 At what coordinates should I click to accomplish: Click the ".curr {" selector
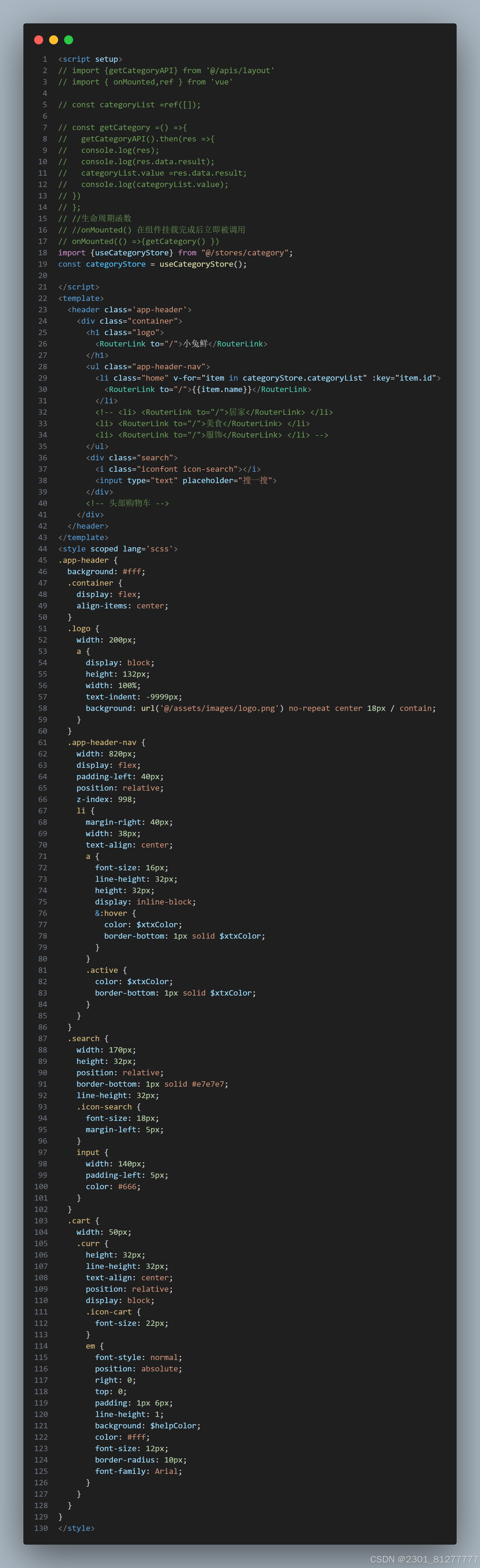tap(93, 1243)
